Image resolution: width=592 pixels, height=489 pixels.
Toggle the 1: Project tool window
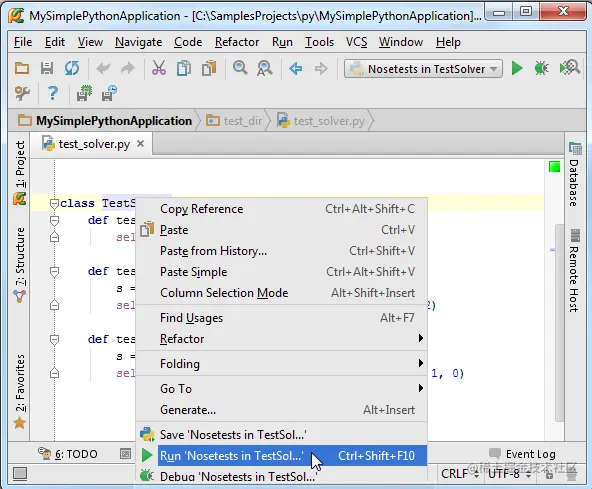tap(20, 165)
